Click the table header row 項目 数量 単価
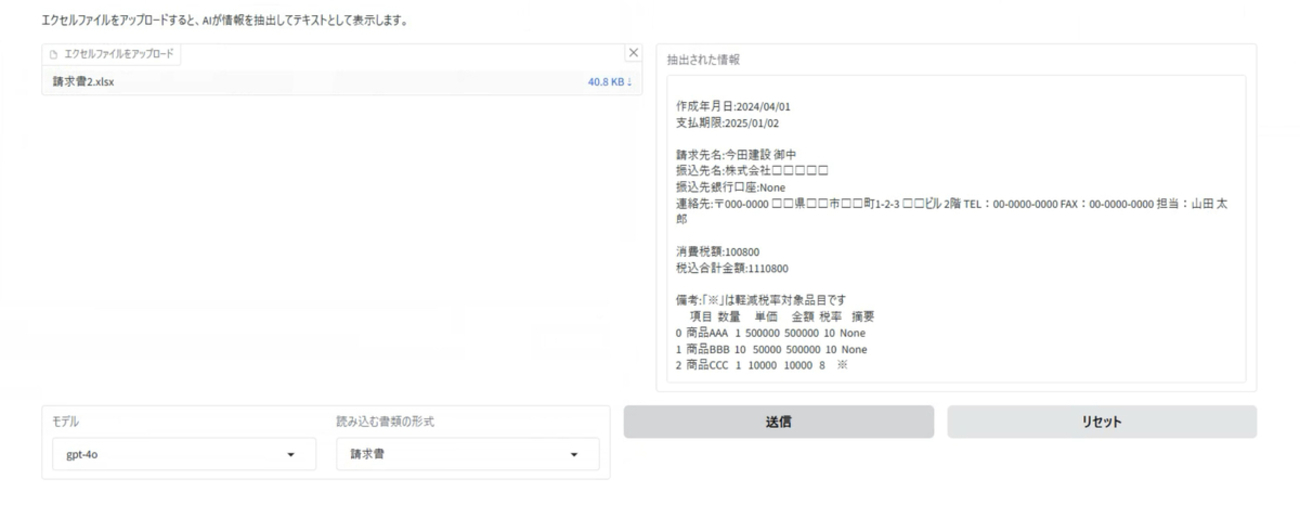 pos(783,317)
